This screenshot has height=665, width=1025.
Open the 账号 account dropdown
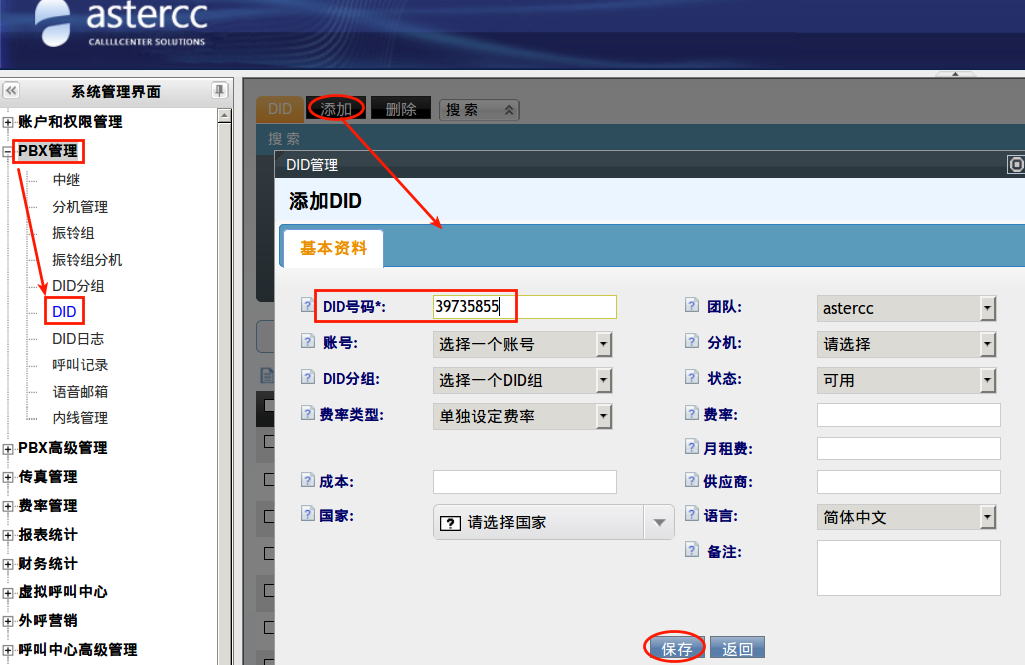pyautogui.click(x=521, y=345)
